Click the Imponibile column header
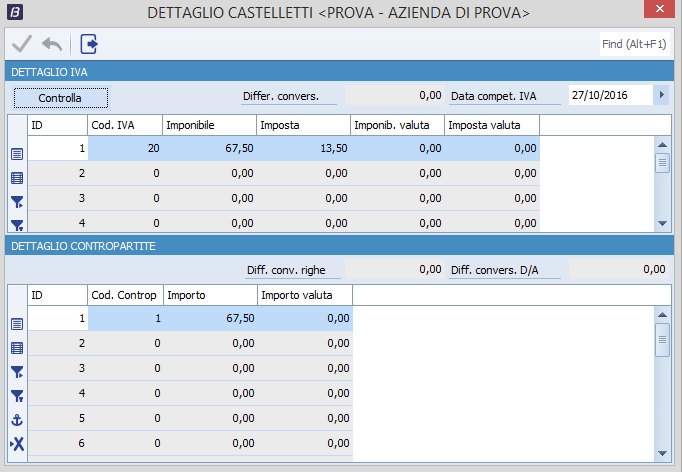The image size is (682, 472). (209, 125)
